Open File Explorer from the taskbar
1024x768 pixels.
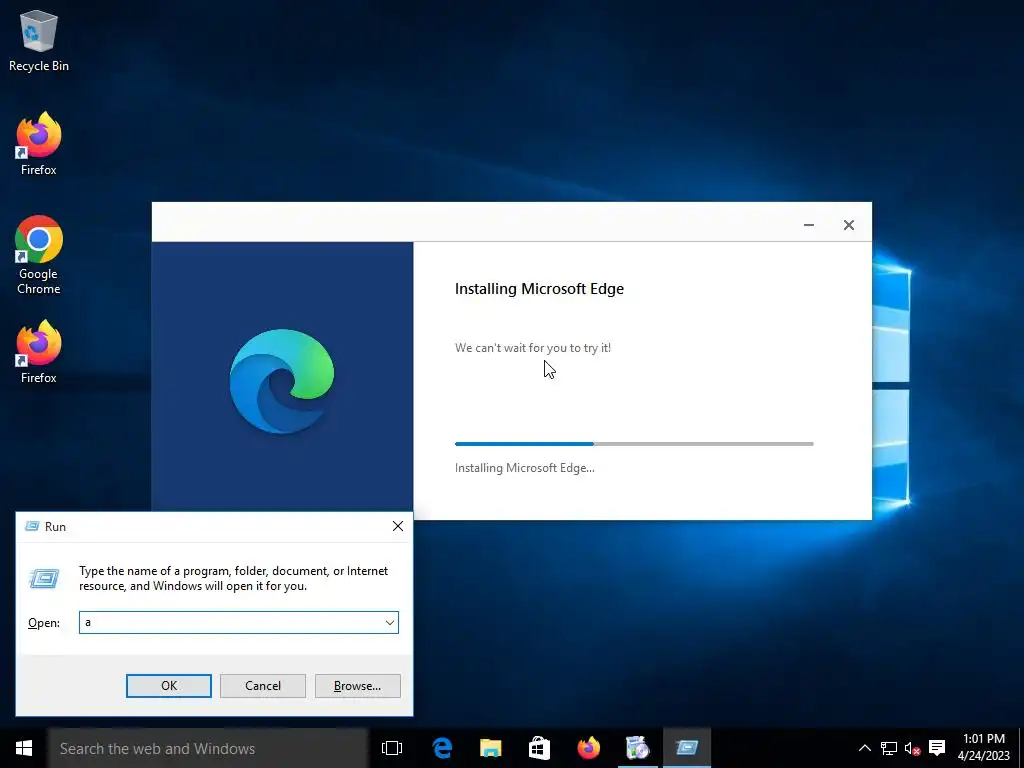pos(490,748)
